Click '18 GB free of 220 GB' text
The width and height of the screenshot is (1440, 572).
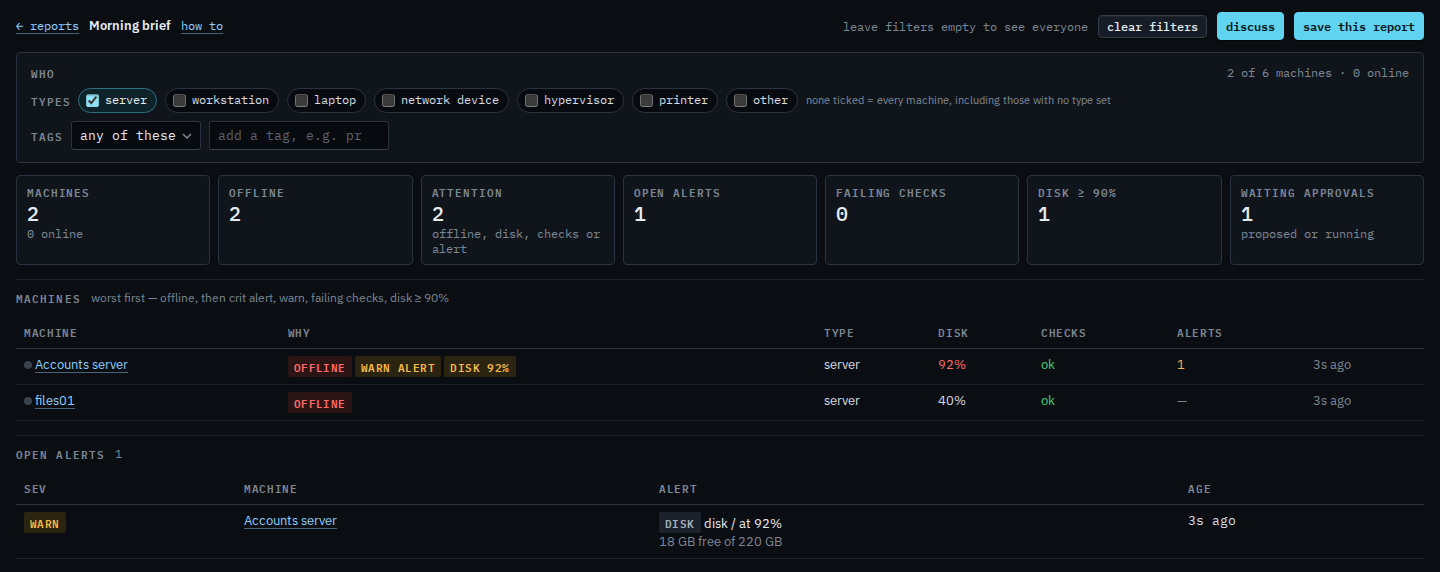(720, 542)
